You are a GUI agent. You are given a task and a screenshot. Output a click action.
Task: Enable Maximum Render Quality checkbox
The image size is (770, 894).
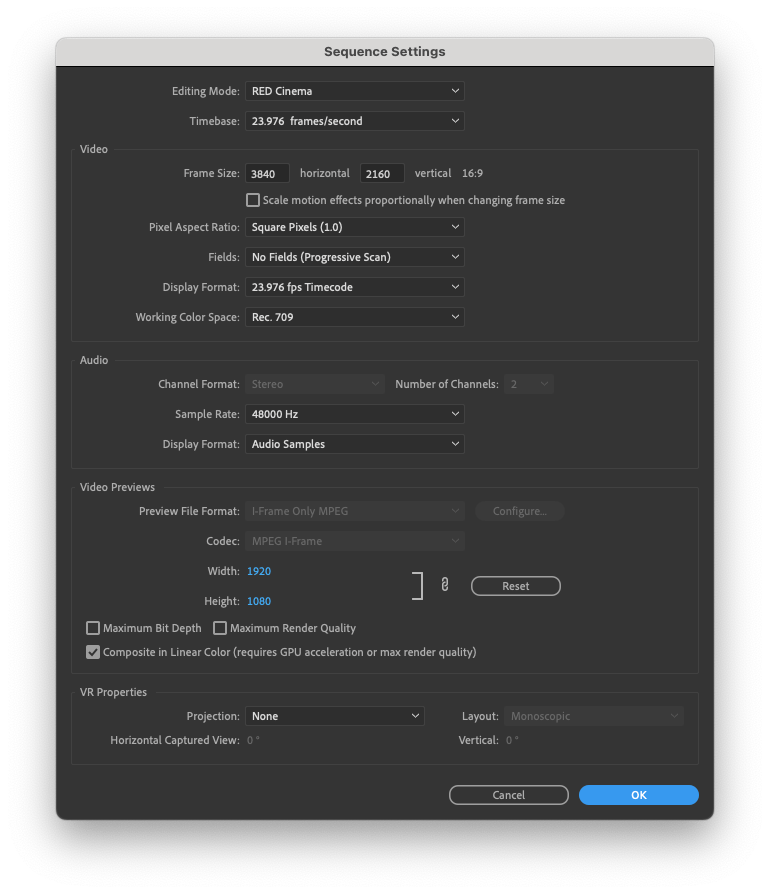point(219,628)
